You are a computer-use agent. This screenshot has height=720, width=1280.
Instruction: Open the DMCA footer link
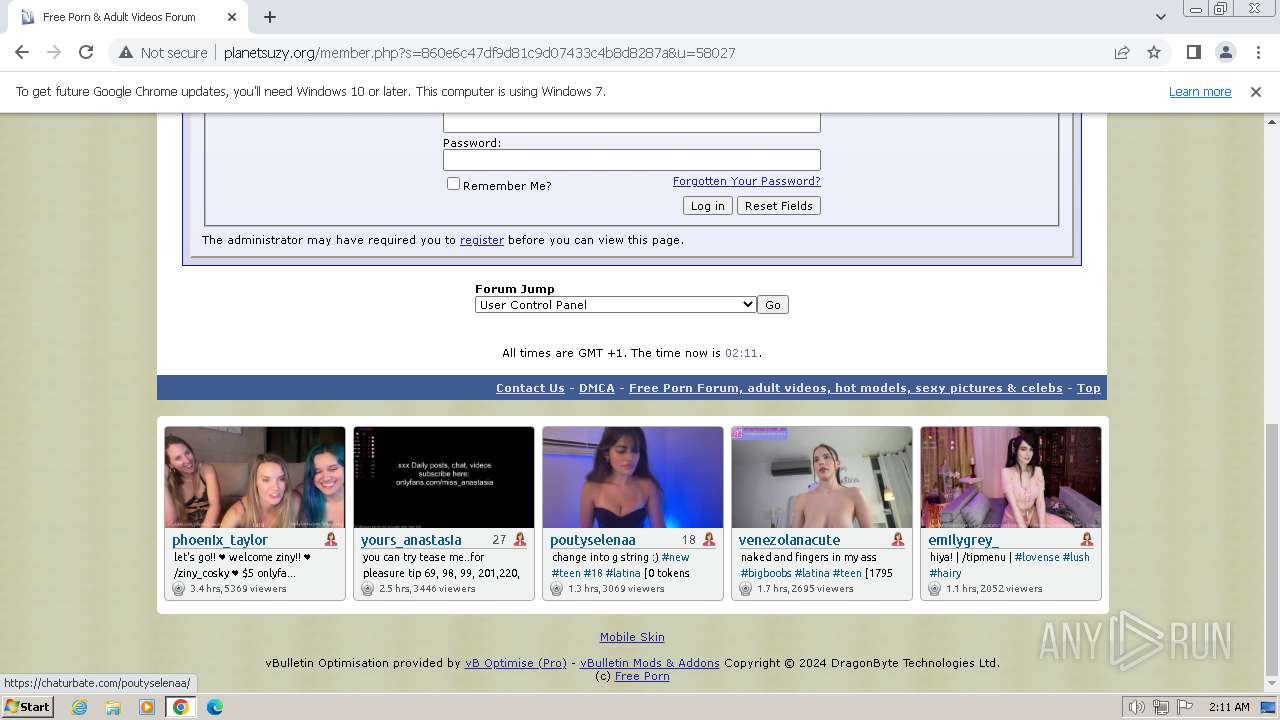pyautogui.click(x=596, y=388)
